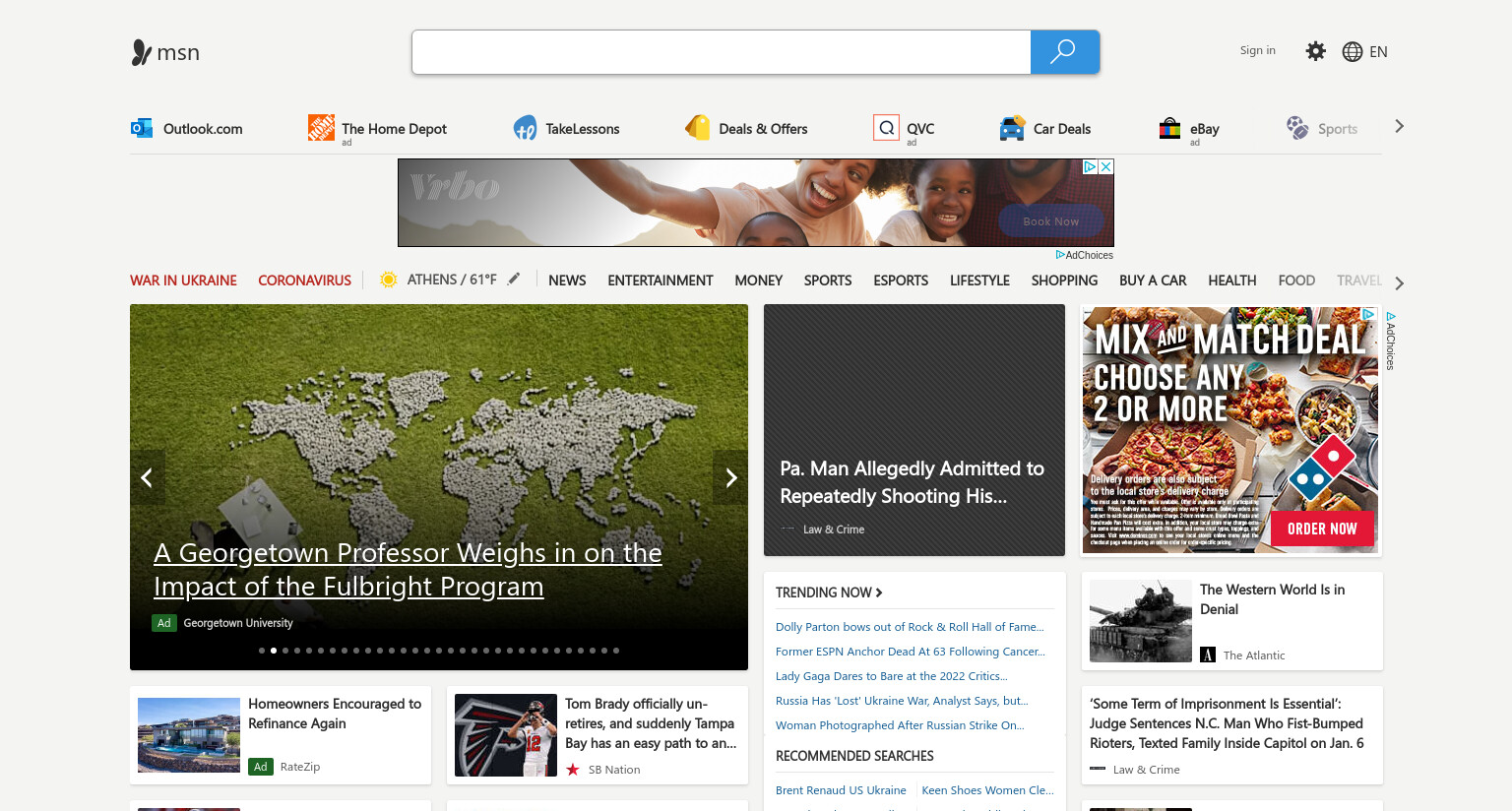Viewport: 1512px width, 811px height.
Task: Click EN language label
Action: [x=1378, y=52]
